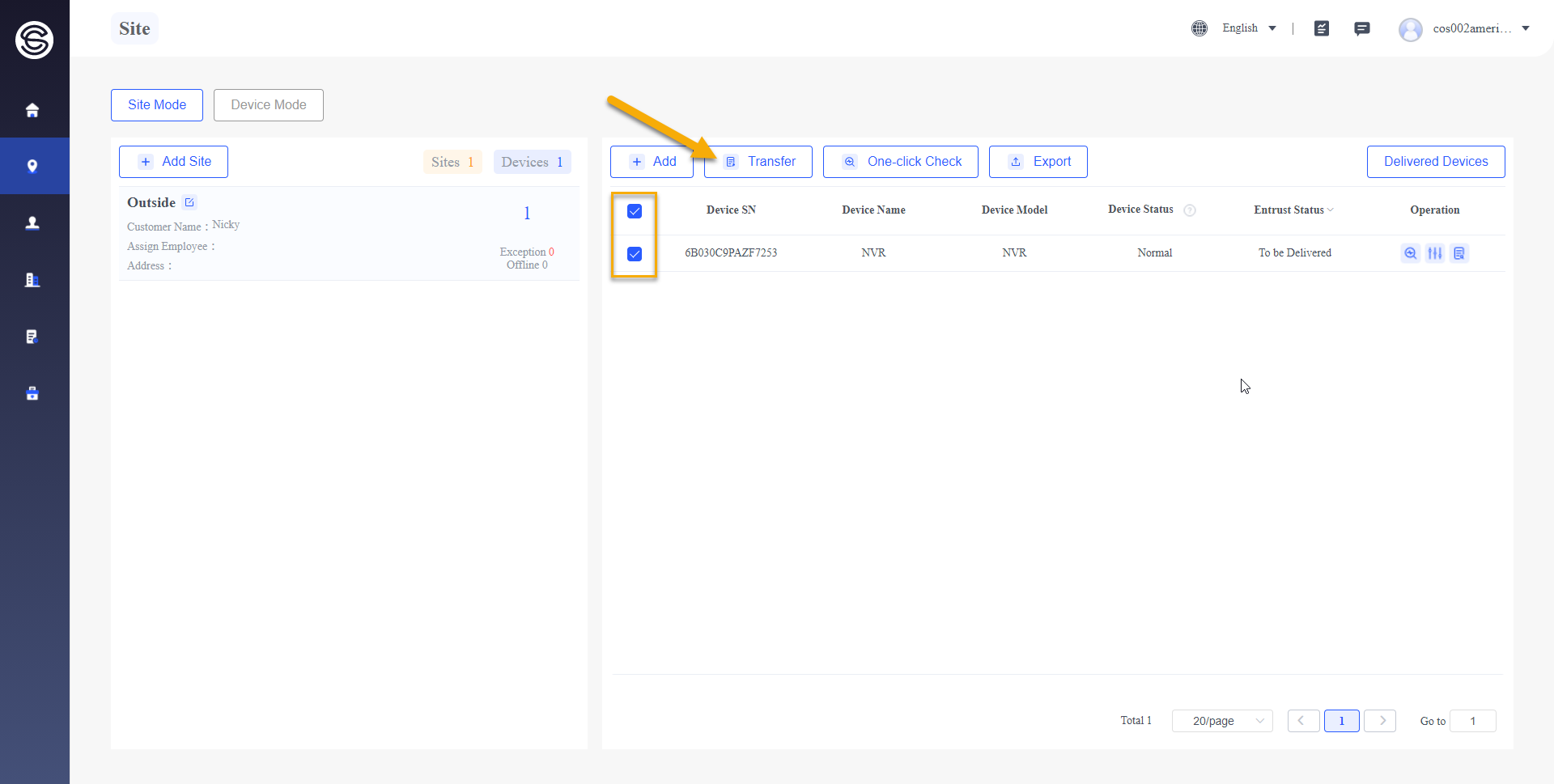Open the checklist icon in the top bar
The image size is (1554, 784).
click(1322, 28)
